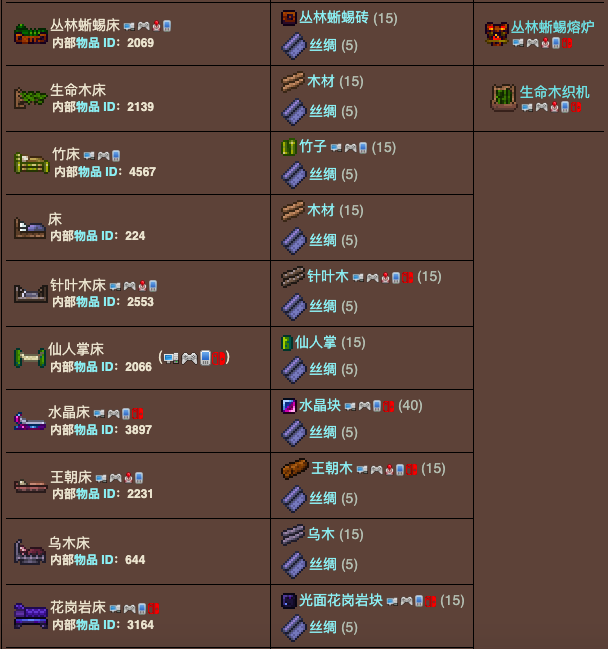Open the 乌木 material link
The height and width of the screenshot is (649, 608).
point(321,534)
